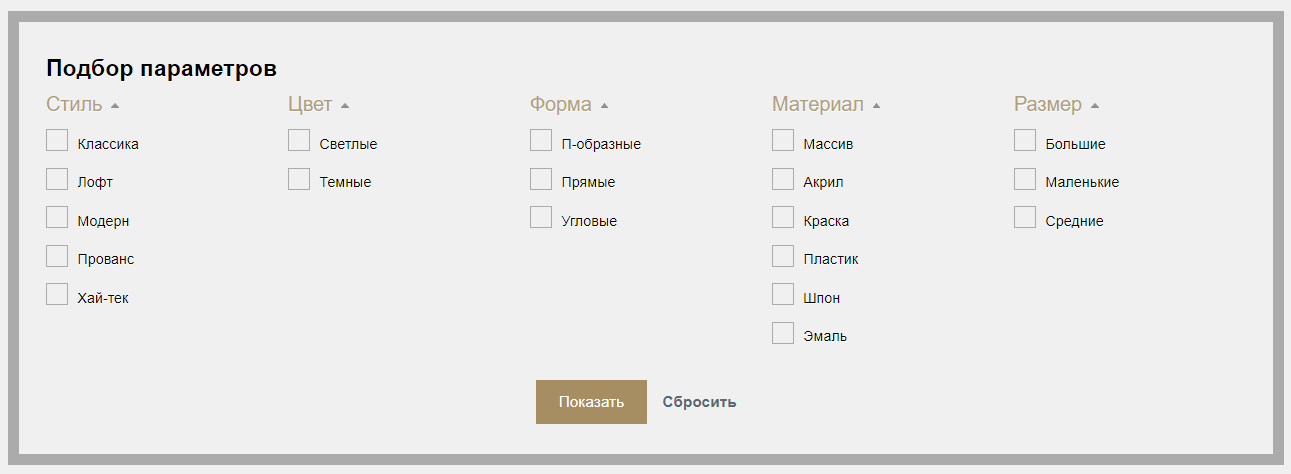Enable the Модерн style option
This screenshot has width=1291, height=474.
(x=57, y=218)
